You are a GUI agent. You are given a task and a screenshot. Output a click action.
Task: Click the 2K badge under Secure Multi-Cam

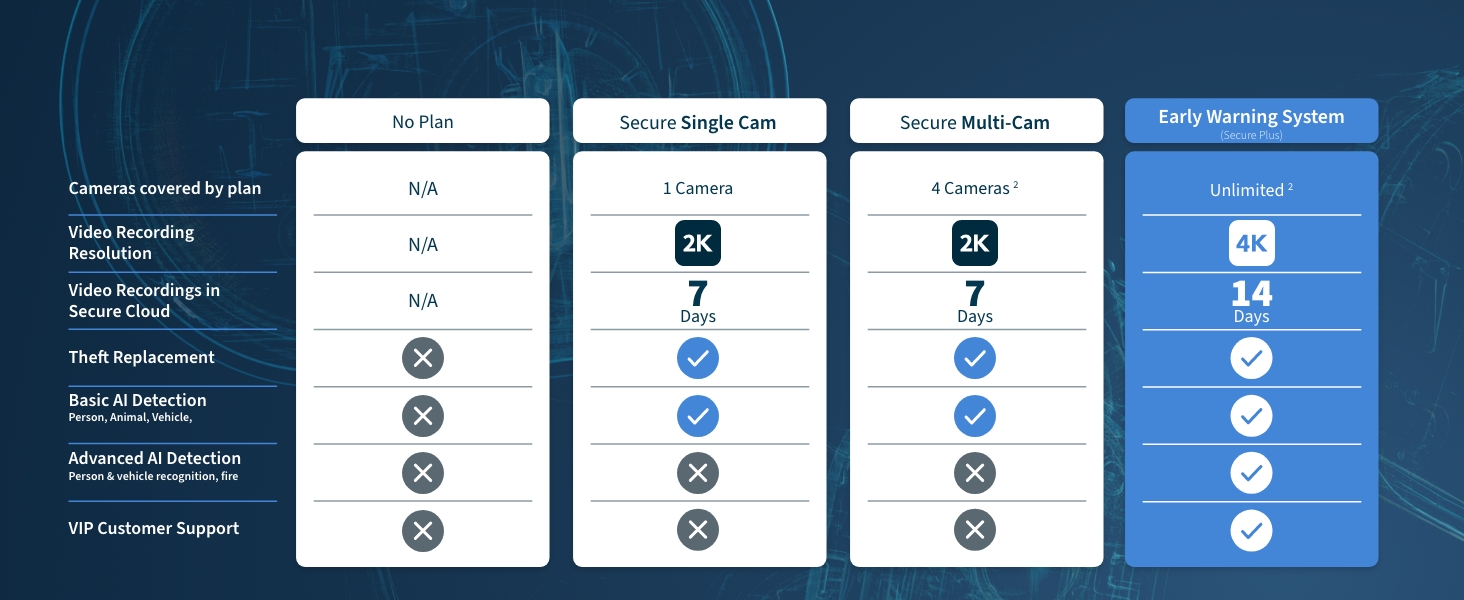975,244
